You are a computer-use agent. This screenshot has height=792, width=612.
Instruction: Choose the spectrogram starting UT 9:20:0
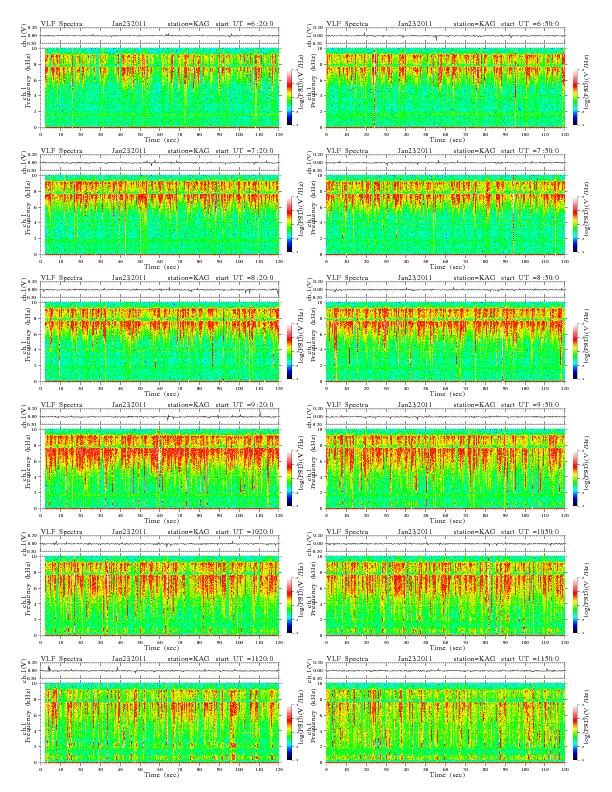tap(160, 469)
